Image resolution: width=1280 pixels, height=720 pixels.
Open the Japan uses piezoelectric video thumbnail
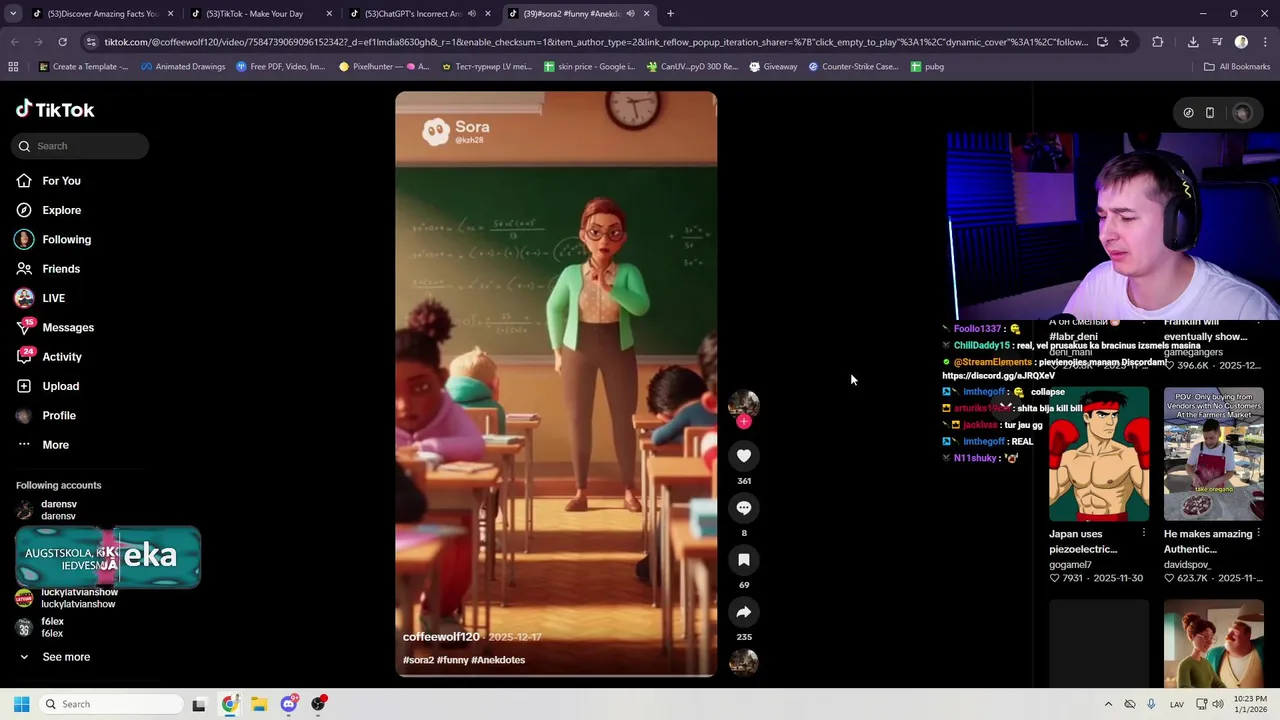1099,455
